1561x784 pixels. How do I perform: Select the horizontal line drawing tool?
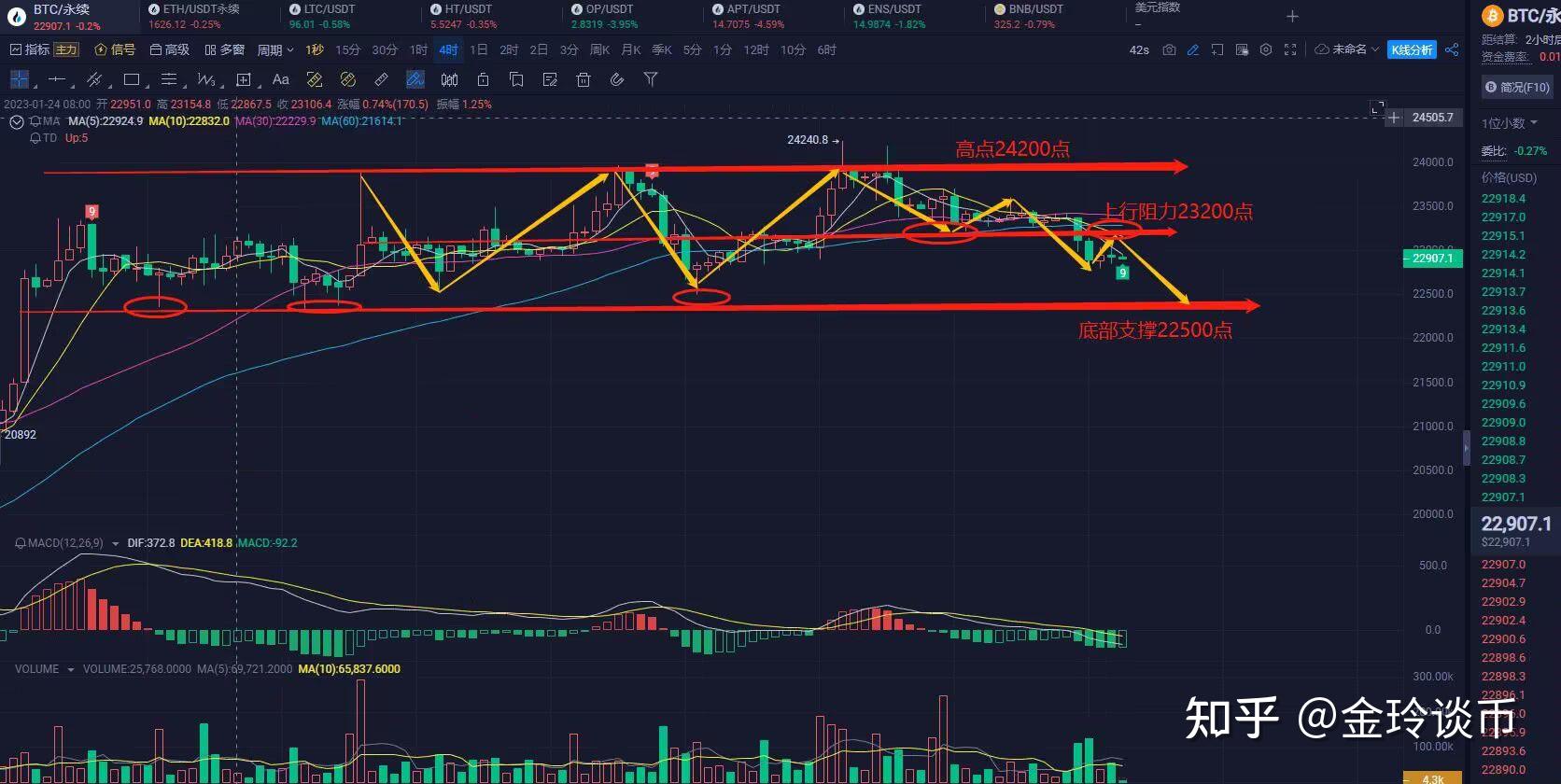click(57, 79)
